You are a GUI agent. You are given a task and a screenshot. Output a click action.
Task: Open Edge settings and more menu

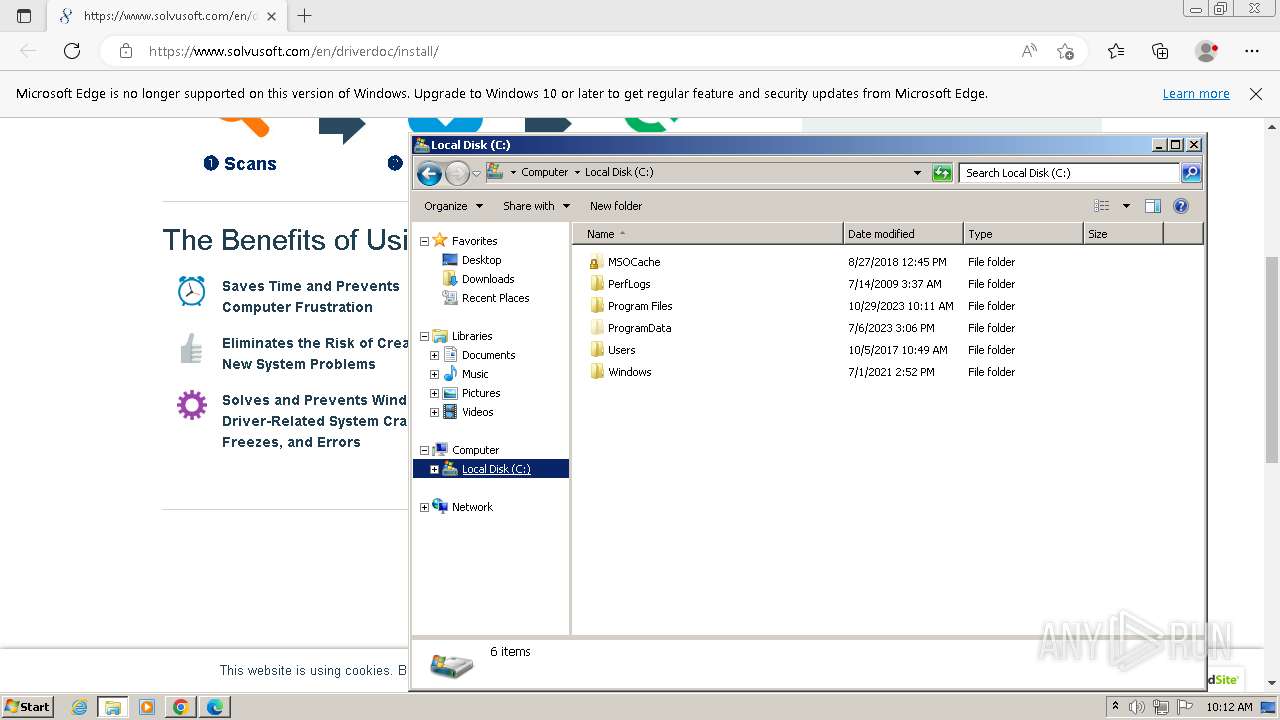point(1252,51)
